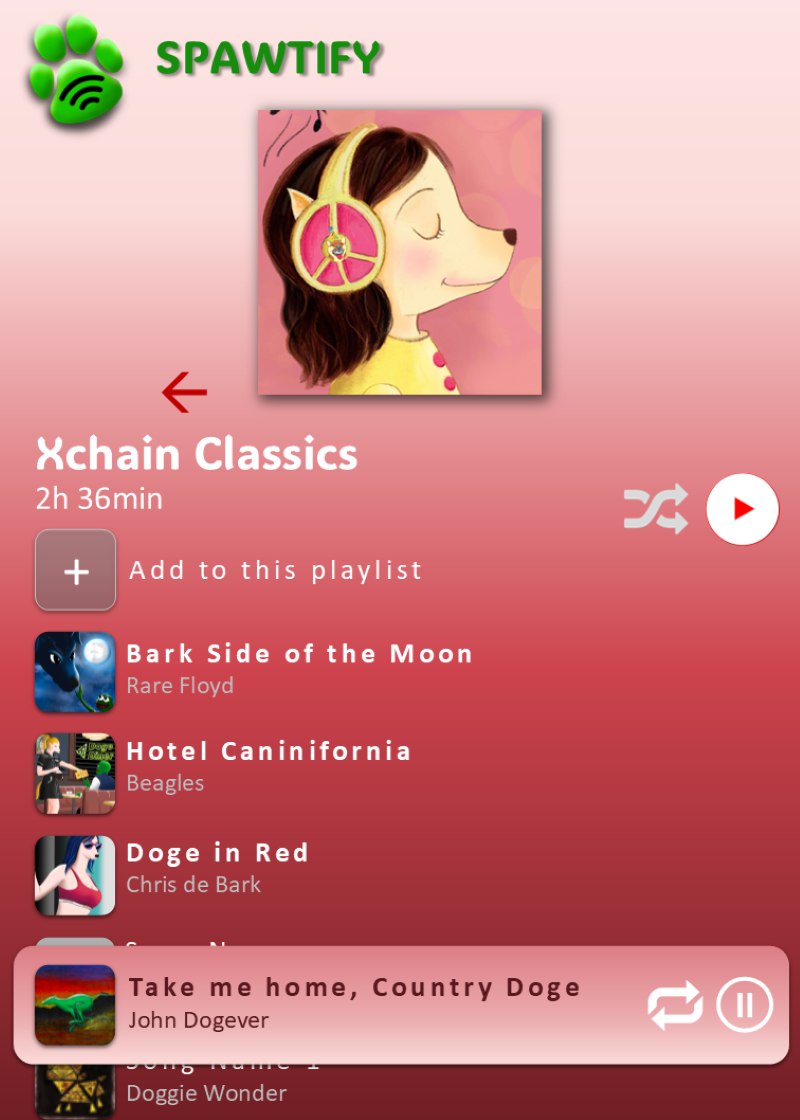Expand the Take me home, Country Doge player

click(354, 987)
